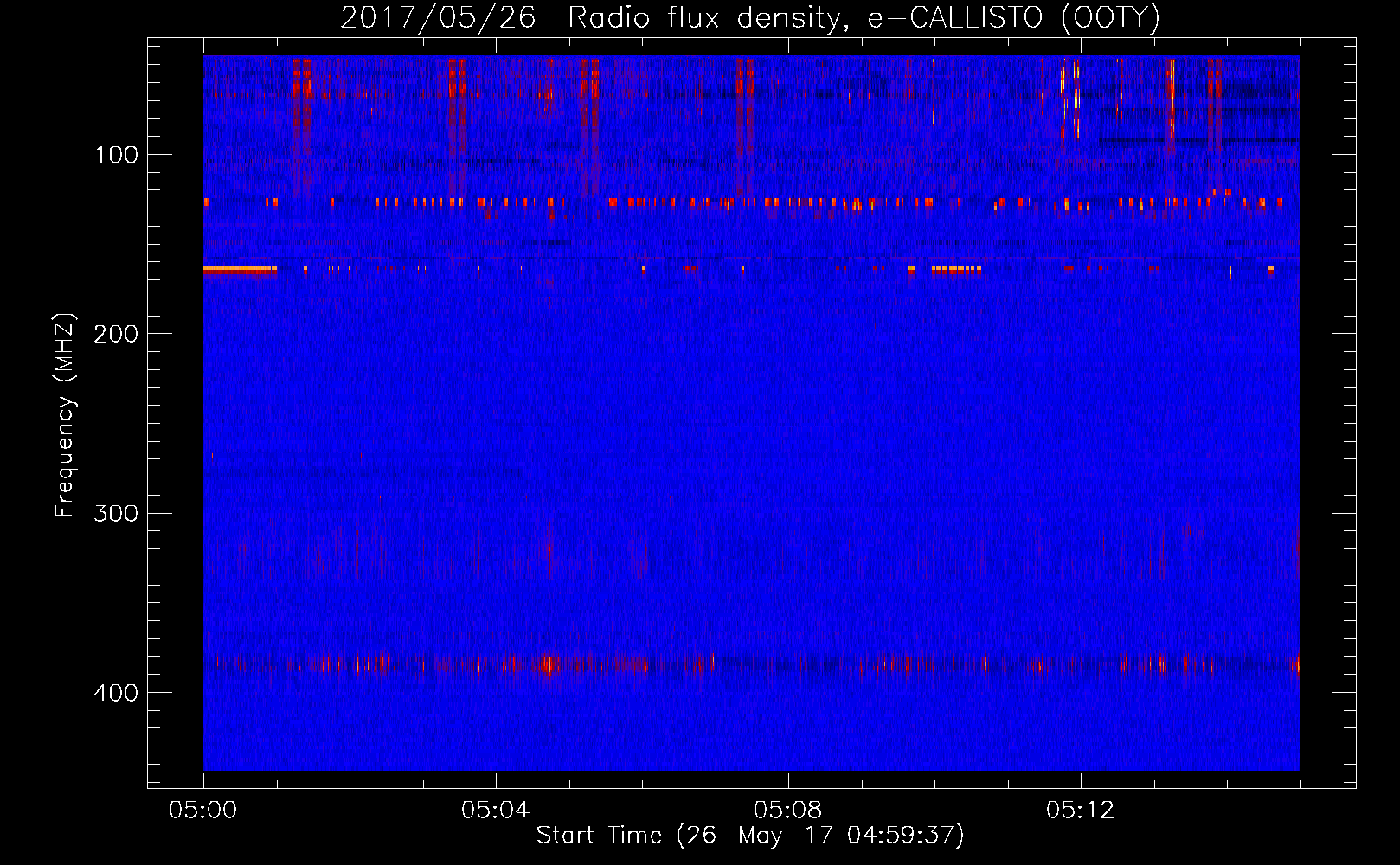Select the 'Frequency (MHZ)' axis label
The width and height of the screenshot is (1400, 865).
[65, 414]
